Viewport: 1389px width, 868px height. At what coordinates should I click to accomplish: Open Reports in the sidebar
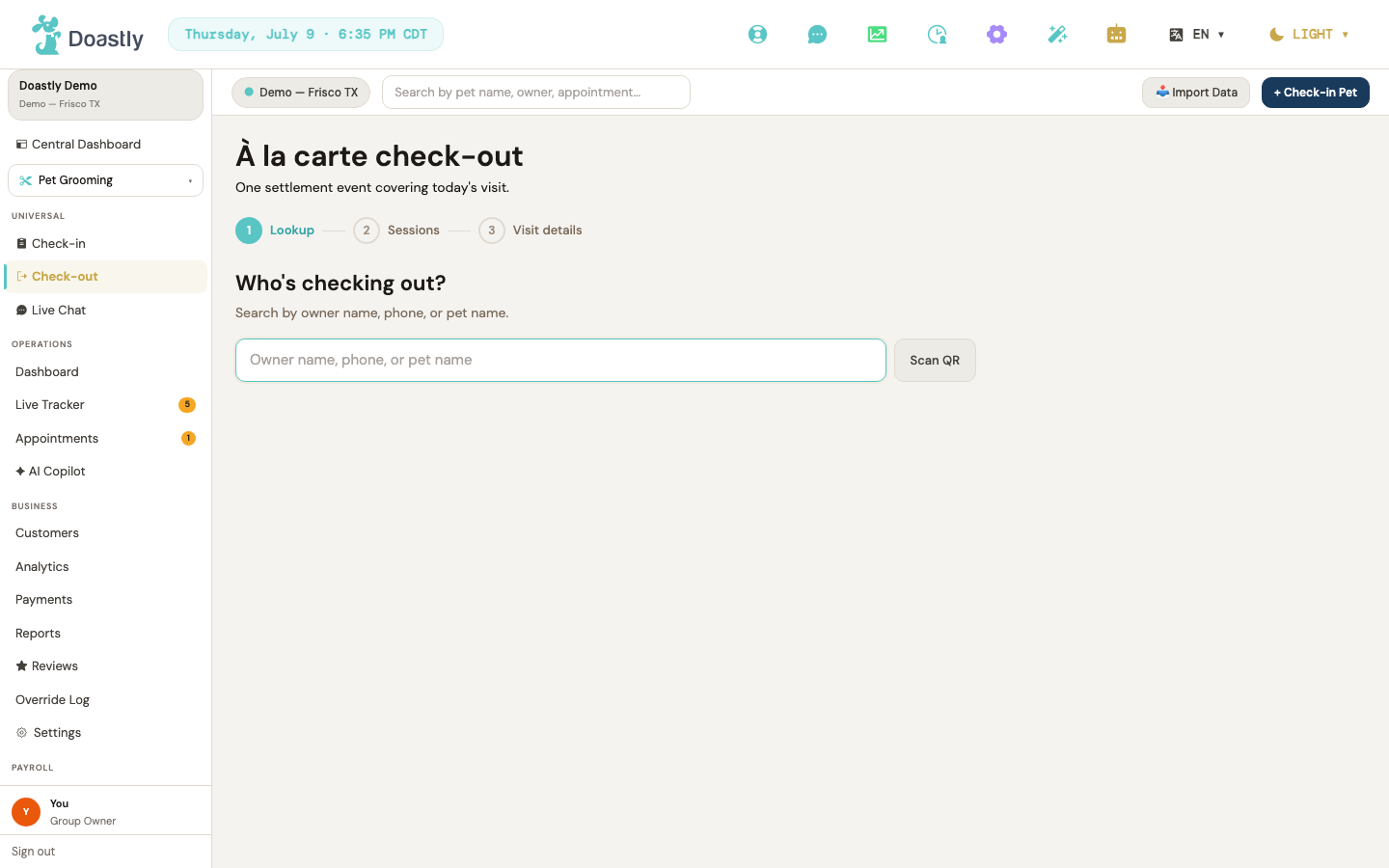pyautogui.click(x=105, y=634)
